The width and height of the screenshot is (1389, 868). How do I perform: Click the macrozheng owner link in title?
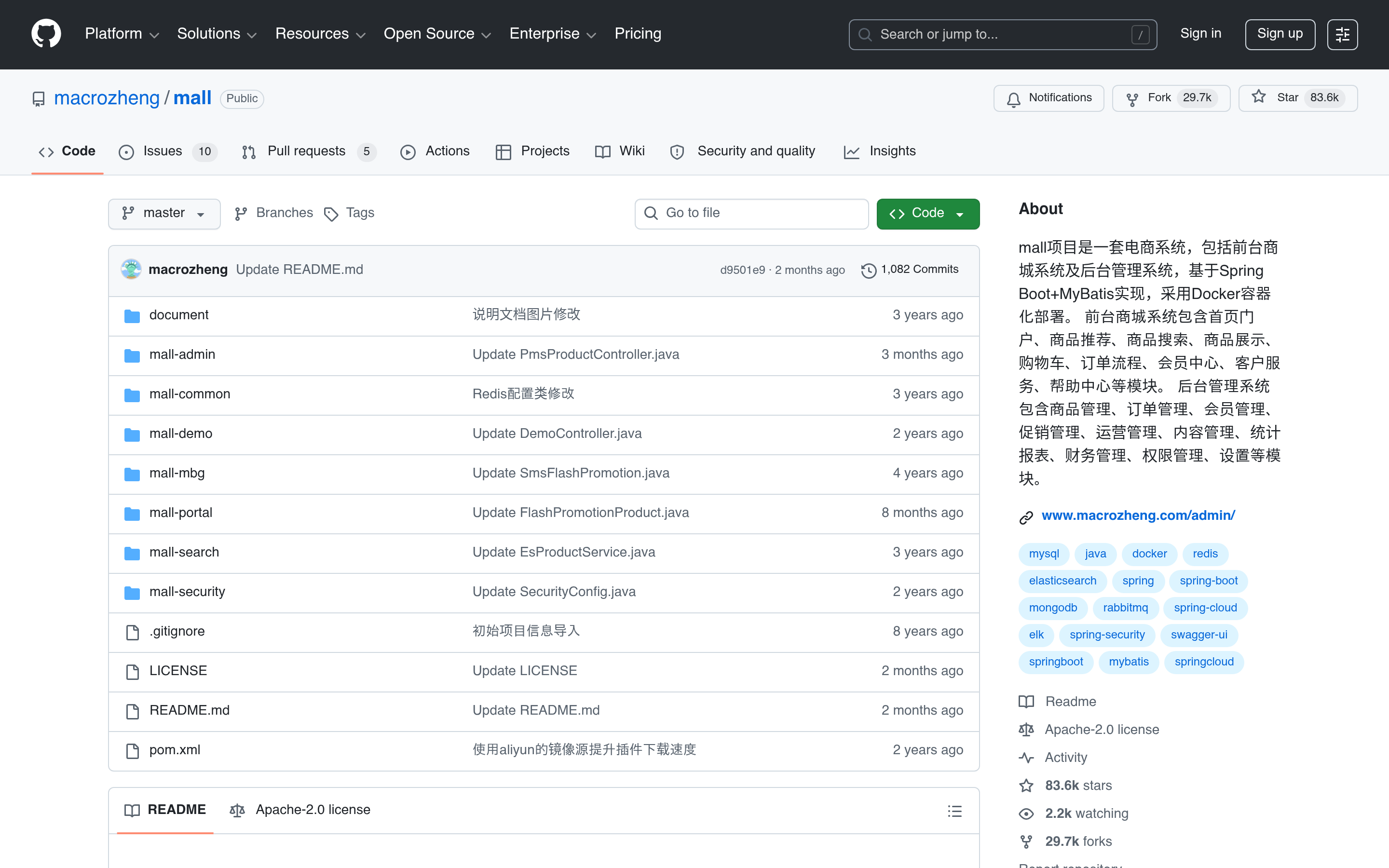click(x=107, y=99)
